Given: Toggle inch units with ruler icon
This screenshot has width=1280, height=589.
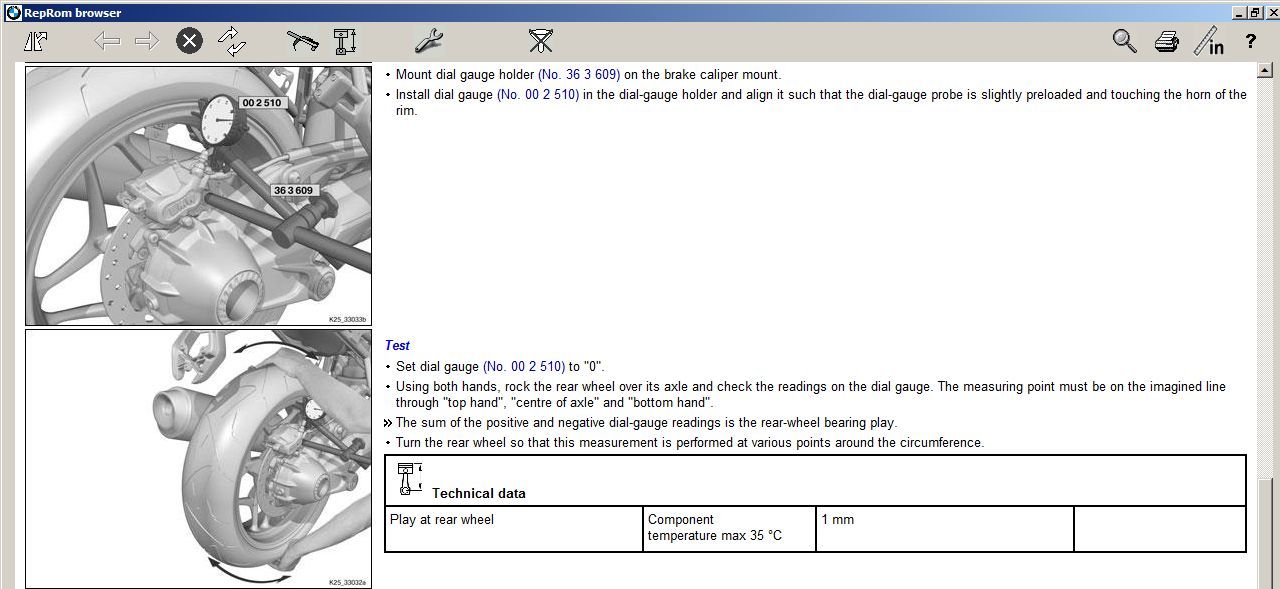Looking at the screenshot, I should coord(1209,41).
